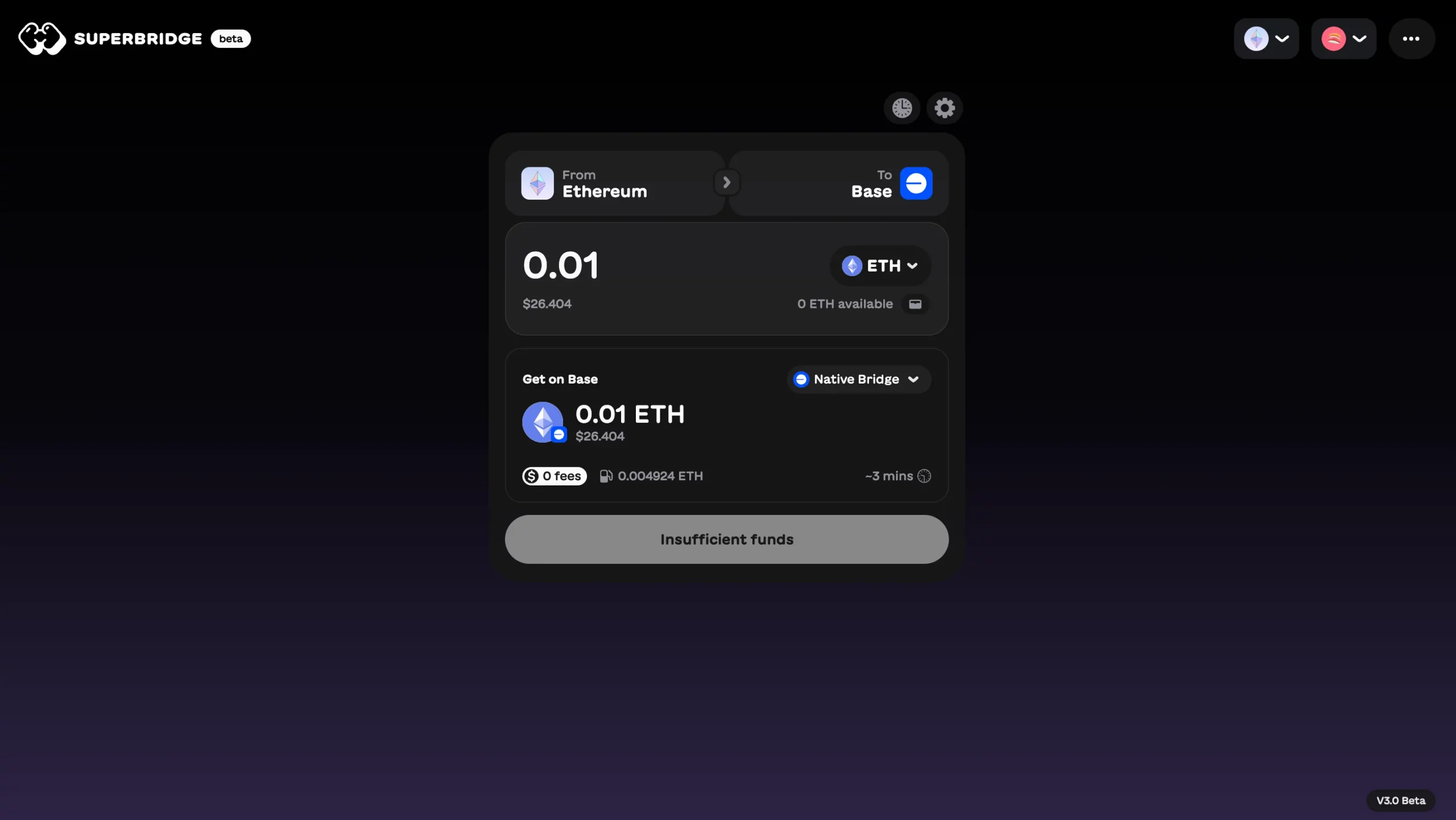The image size is (1456, 820).
Task: Click the swap direction arrow
Action: (727, 183)
